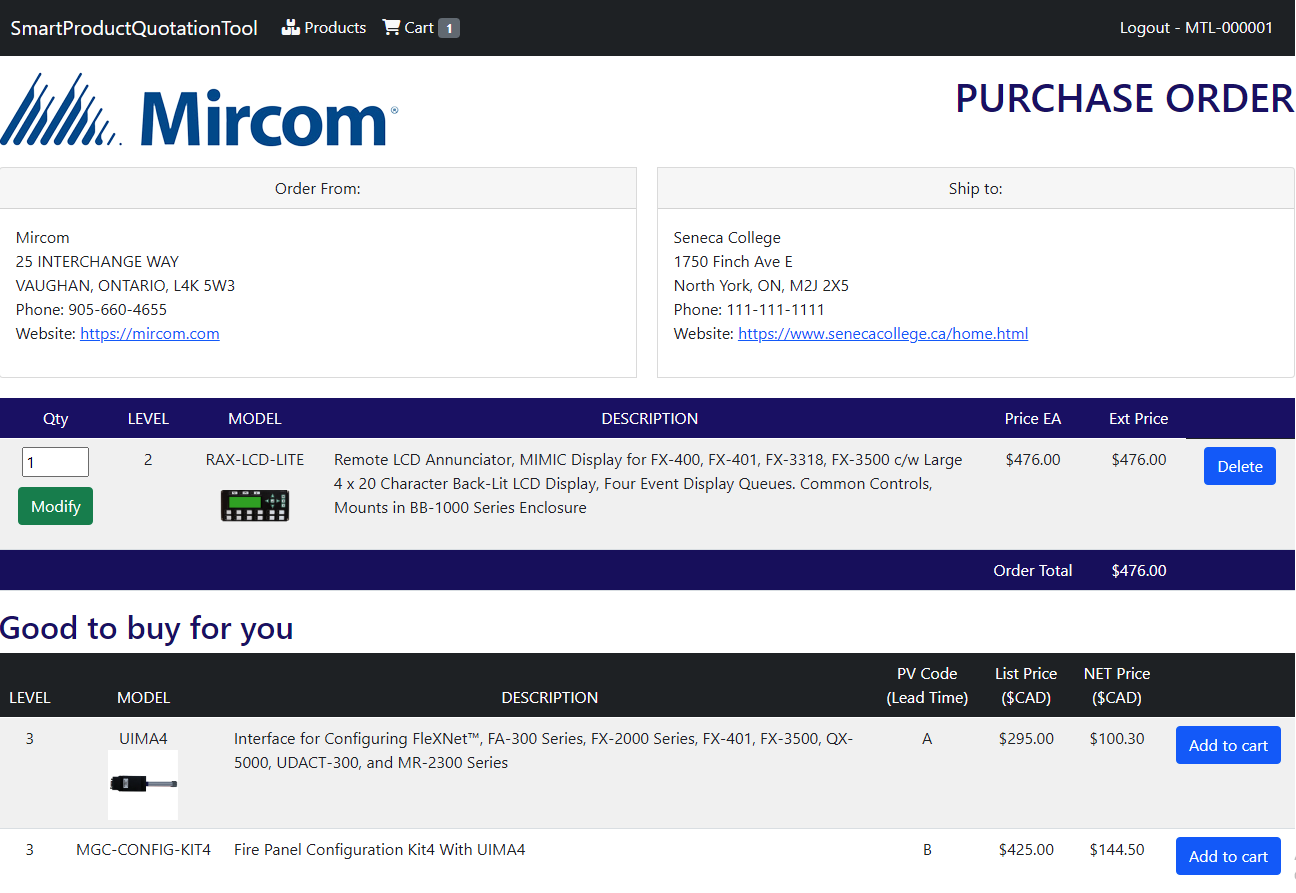Click the MGC-CONFIG-KIT4 model name
Image resolution: width=1296 pixels, height=893 pixels.
click(143, 850)
